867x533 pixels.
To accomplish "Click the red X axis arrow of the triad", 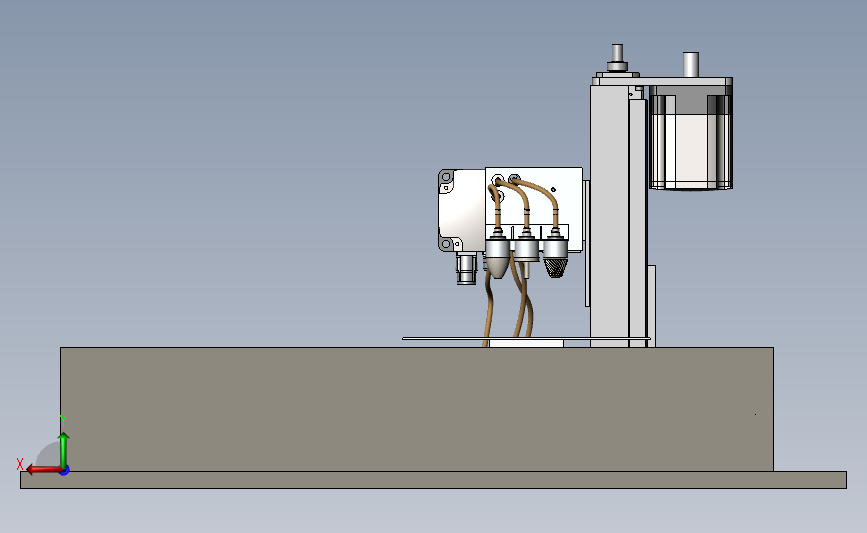I will point(43,470).
